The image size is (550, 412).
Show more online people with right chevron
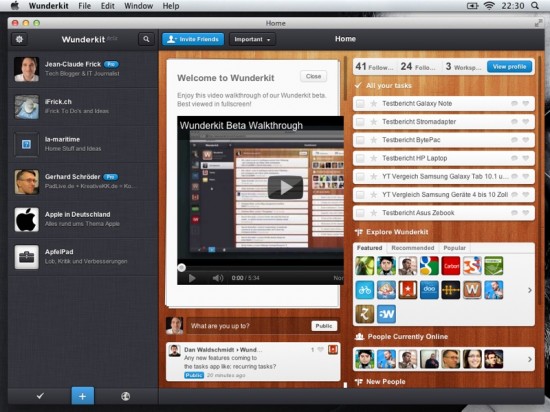[x=530, y=359]
